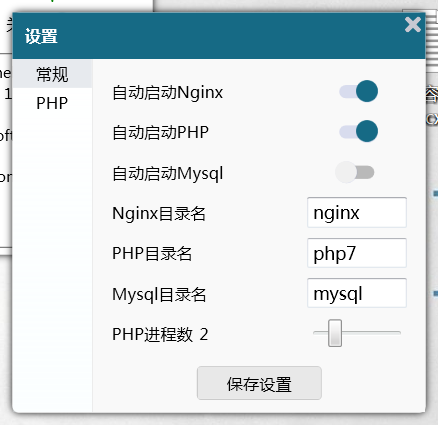438x425 pixels.
Task: Save settings with the 保存设置 button
Action: coord(259,383)
